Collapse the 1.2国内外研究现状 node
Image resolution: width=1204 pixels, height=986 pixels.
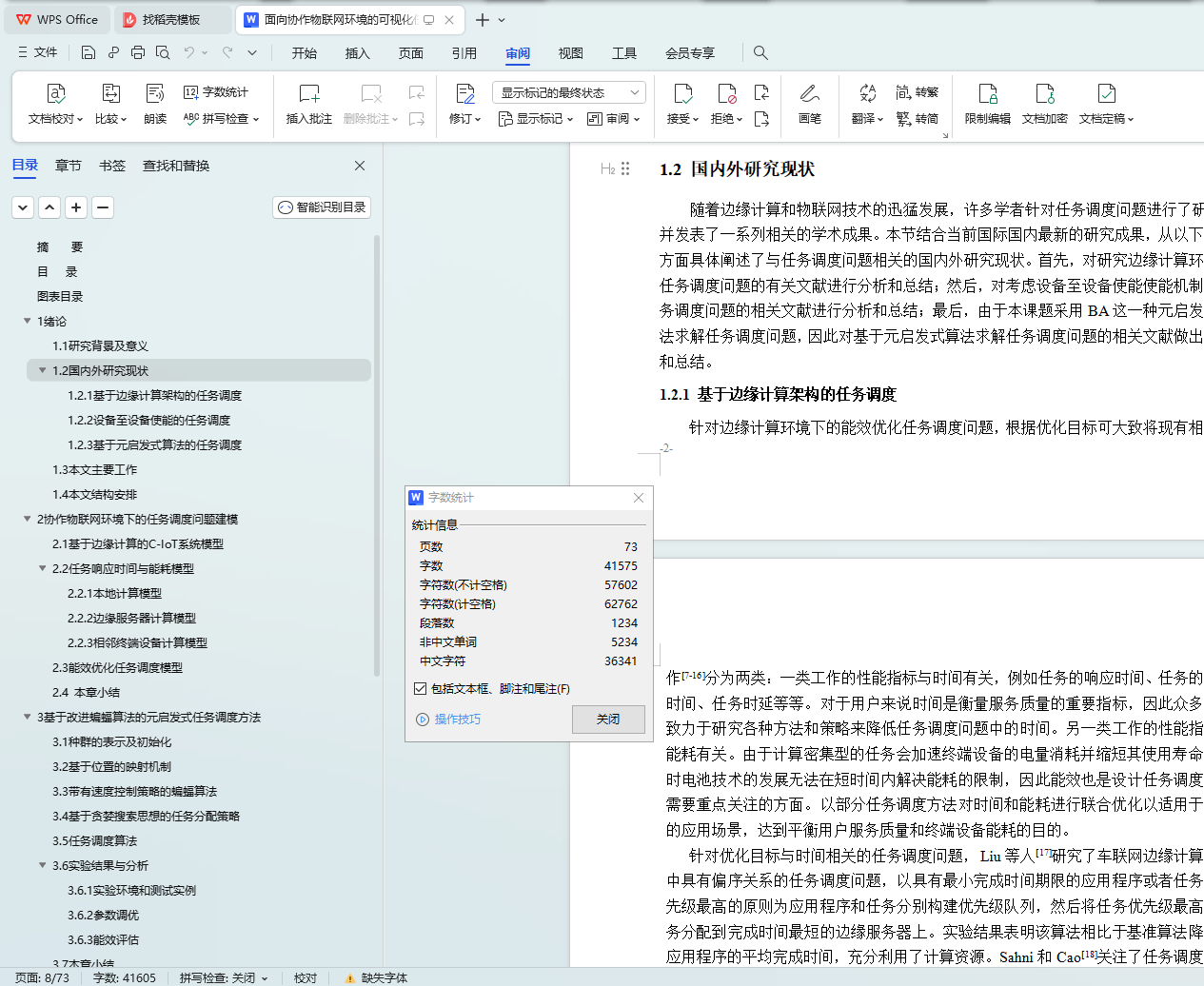pos(43,370)
